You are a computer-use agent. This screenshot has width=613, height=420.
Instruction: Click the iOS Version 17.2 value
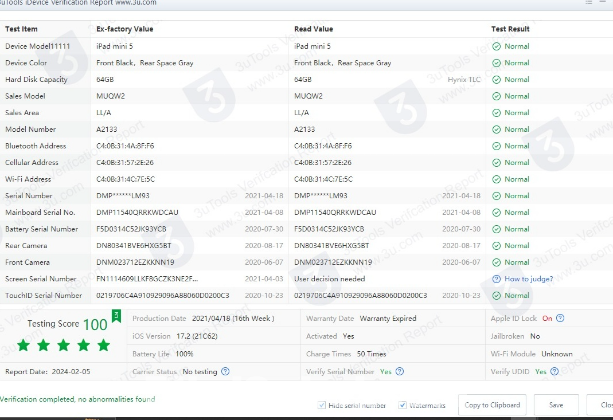coord(197,336)
